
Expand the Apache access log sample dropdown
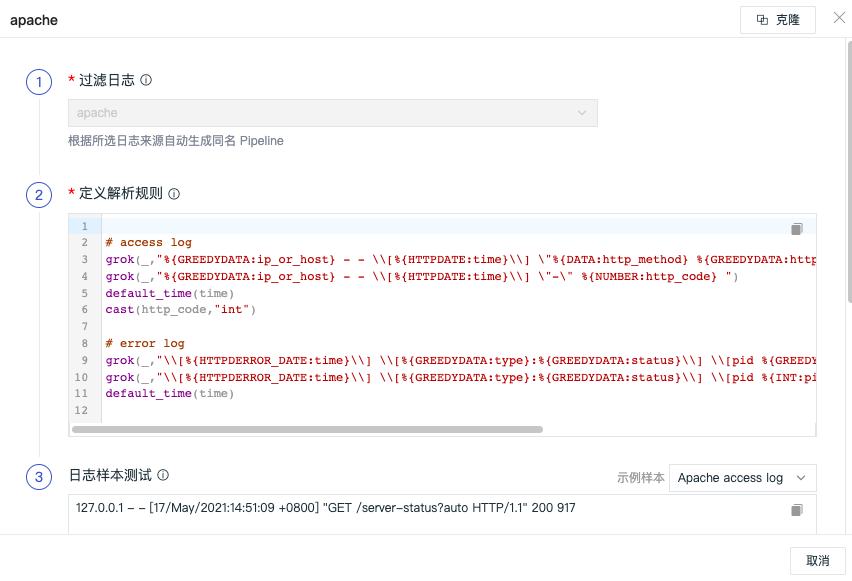pyautogui.click(x=742, y=478)
